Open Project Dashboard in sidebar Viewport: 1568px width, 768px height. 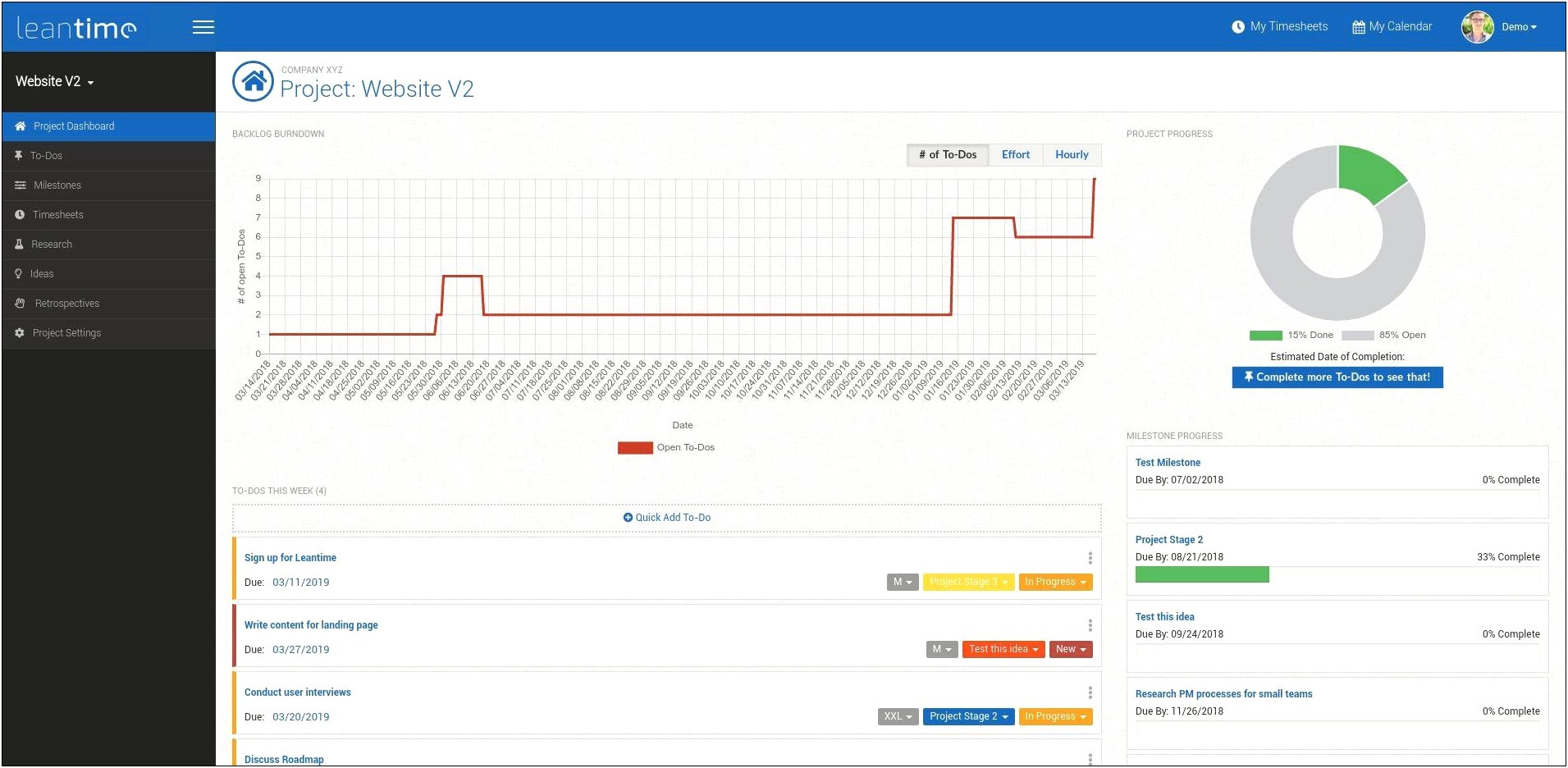[x=108, y=126]
